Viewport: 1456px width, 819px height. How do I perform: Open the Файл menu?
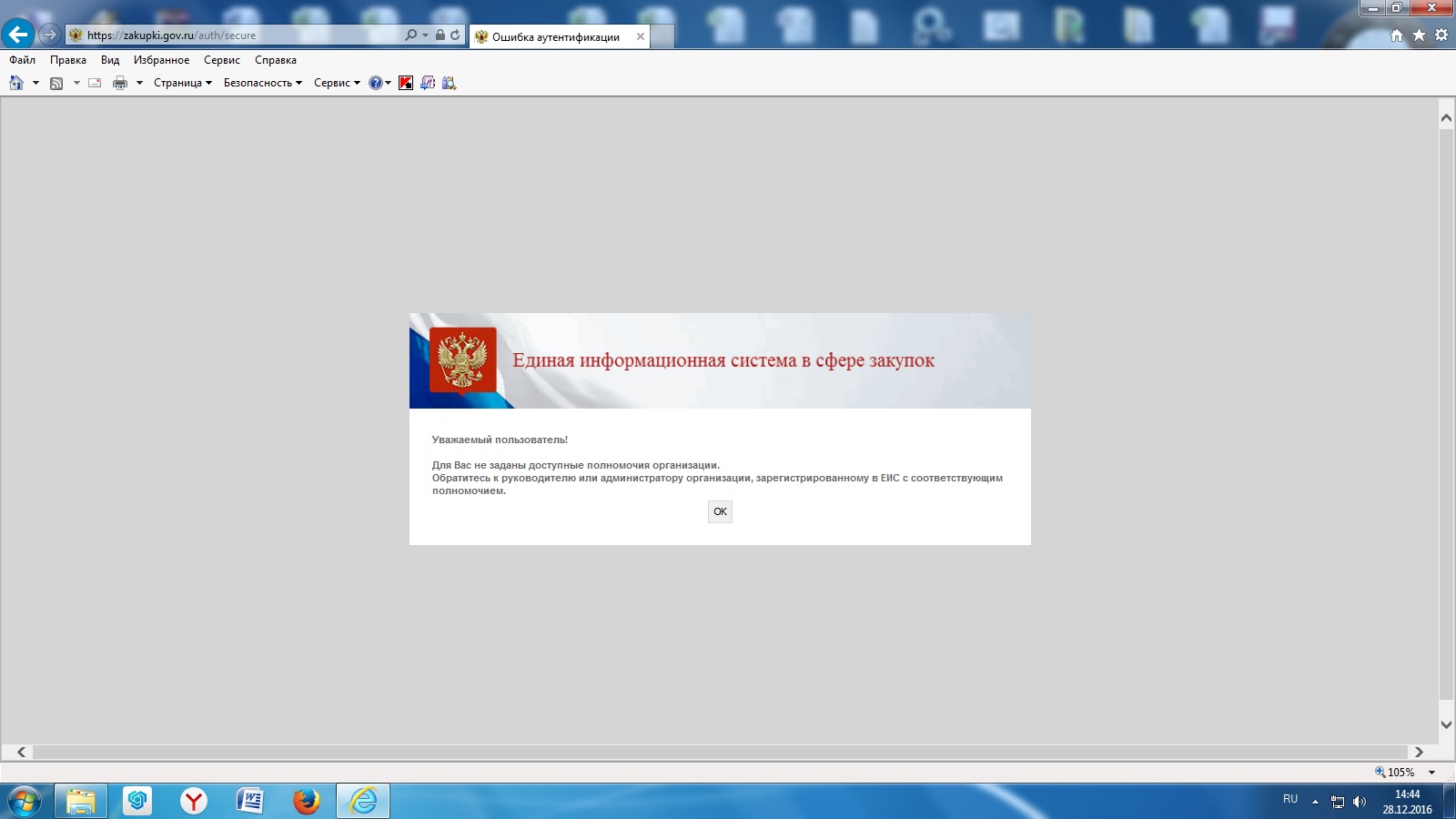(23, 60)
